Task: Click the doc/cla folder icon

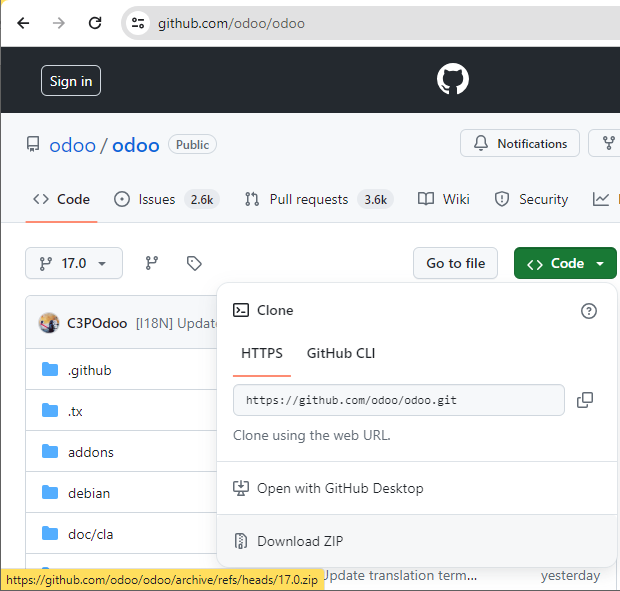Action: point(50,533)
